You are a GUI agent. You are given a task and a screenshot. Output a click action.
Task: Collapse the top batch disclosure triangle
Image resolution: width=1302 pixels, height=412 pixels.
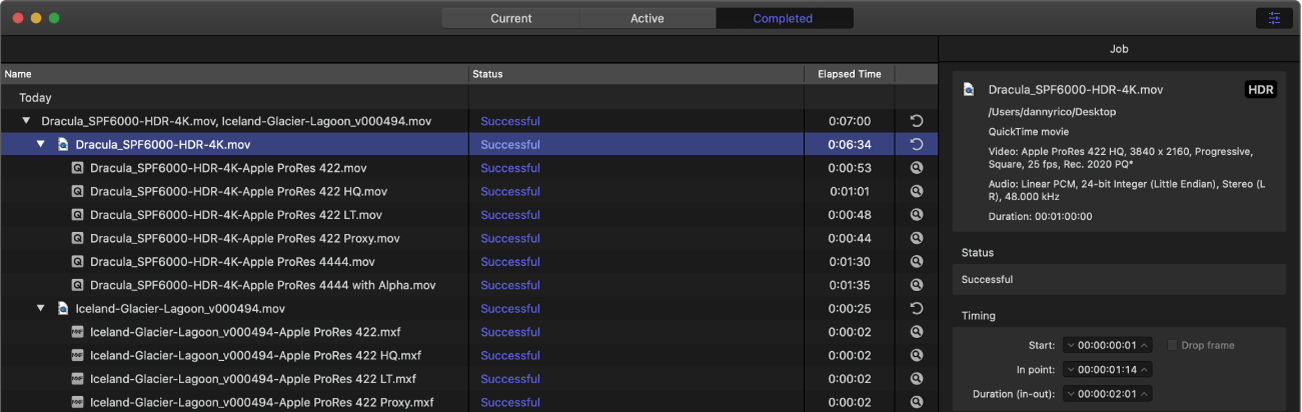(x=26, y=121)
